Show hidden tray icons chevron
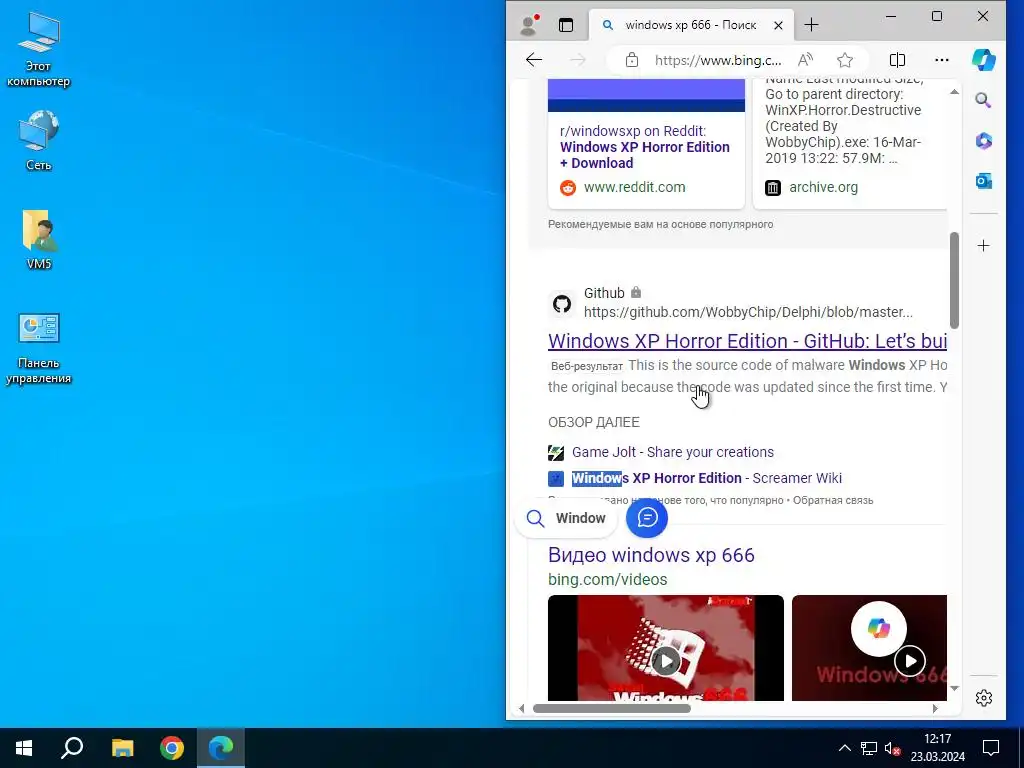 point(844,748)
